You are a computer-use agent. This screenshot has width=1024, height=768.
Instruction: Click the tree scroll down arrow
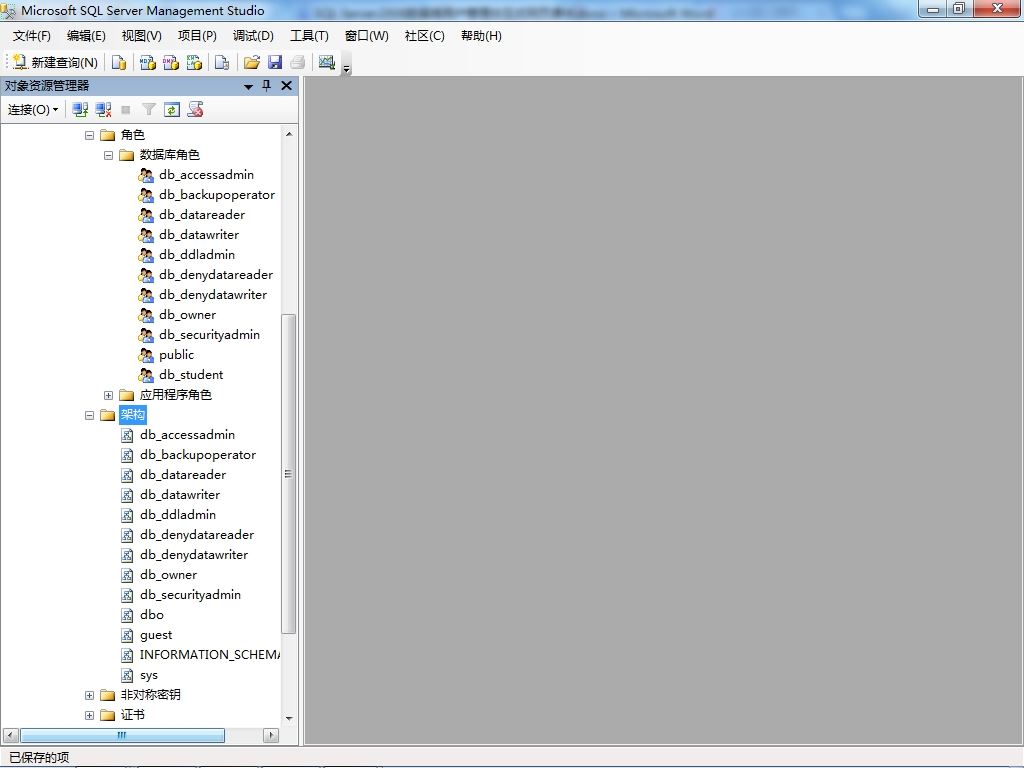coord(289,718)
